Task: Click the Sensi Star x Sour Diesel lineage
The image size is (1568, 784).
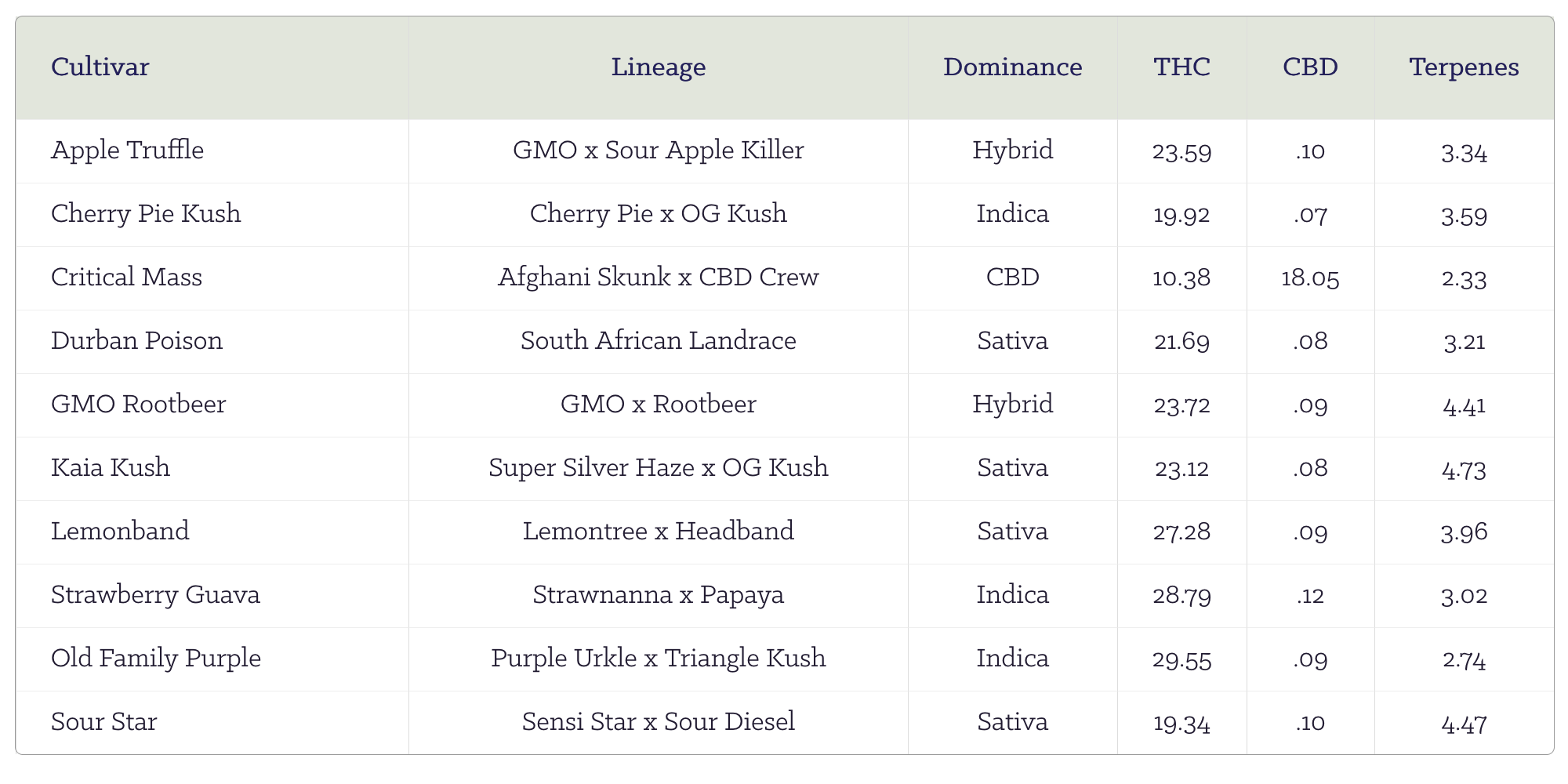Action: (658, 721)
